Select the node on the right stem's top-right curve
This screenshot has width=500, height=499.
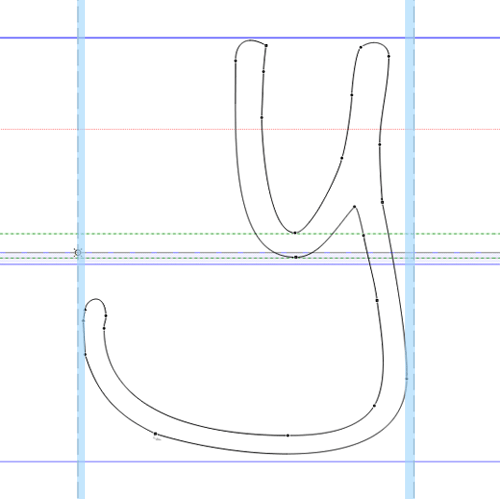click(x=389, y=56)
